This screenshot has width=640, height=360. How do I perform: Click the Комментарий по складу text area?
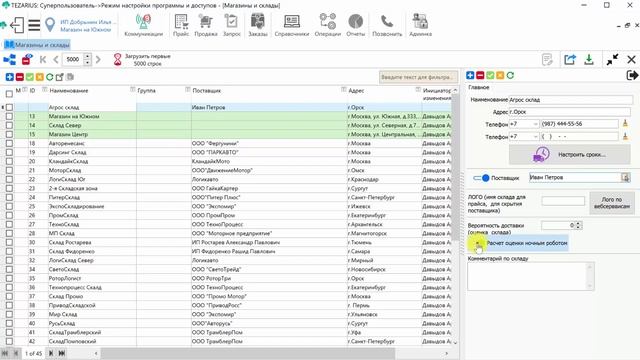coord(531,276)
